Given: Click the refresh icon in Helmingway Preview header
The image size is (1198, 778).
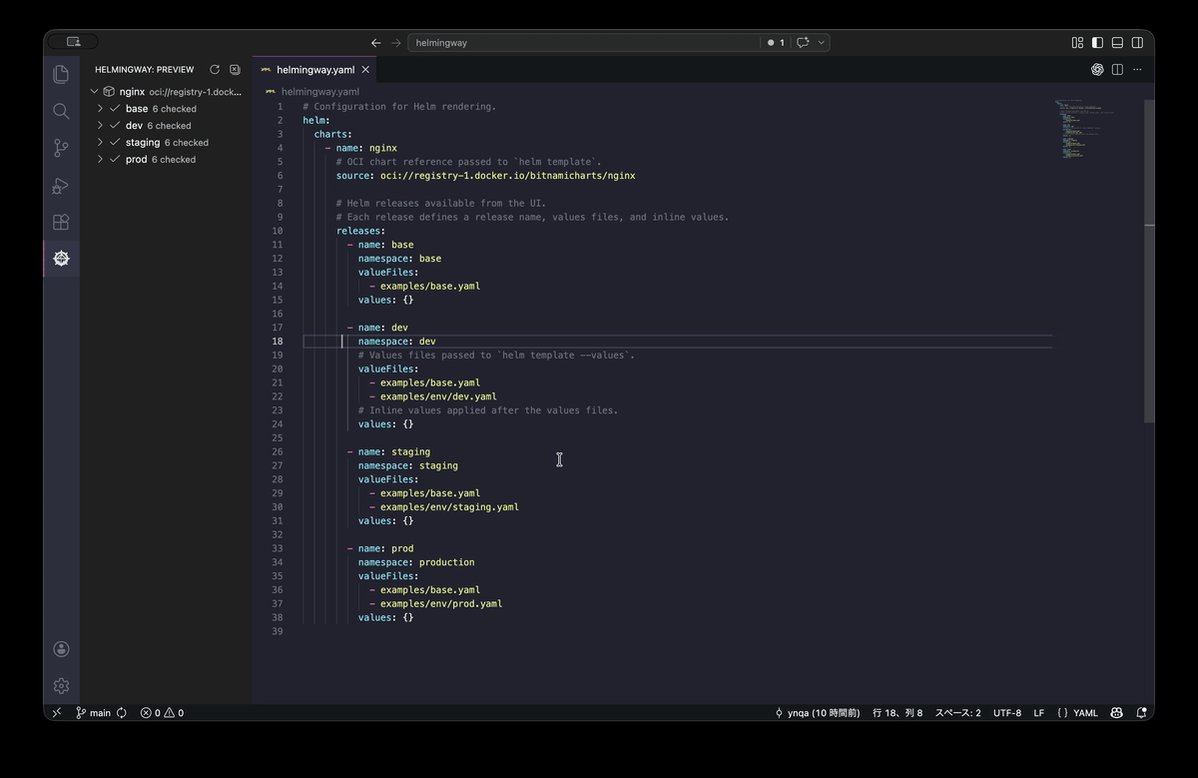Looking at the screenshot, I should (215, 70).
